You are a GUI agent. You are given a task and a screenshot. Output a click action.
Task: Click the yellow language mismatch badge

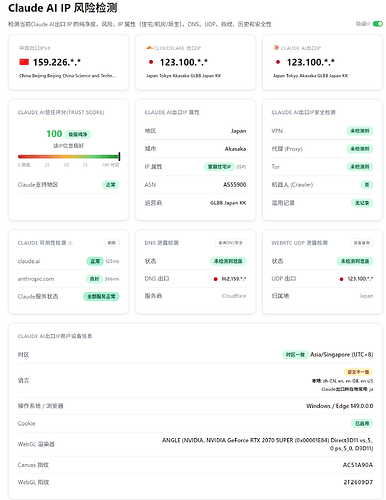click(358, 372)
